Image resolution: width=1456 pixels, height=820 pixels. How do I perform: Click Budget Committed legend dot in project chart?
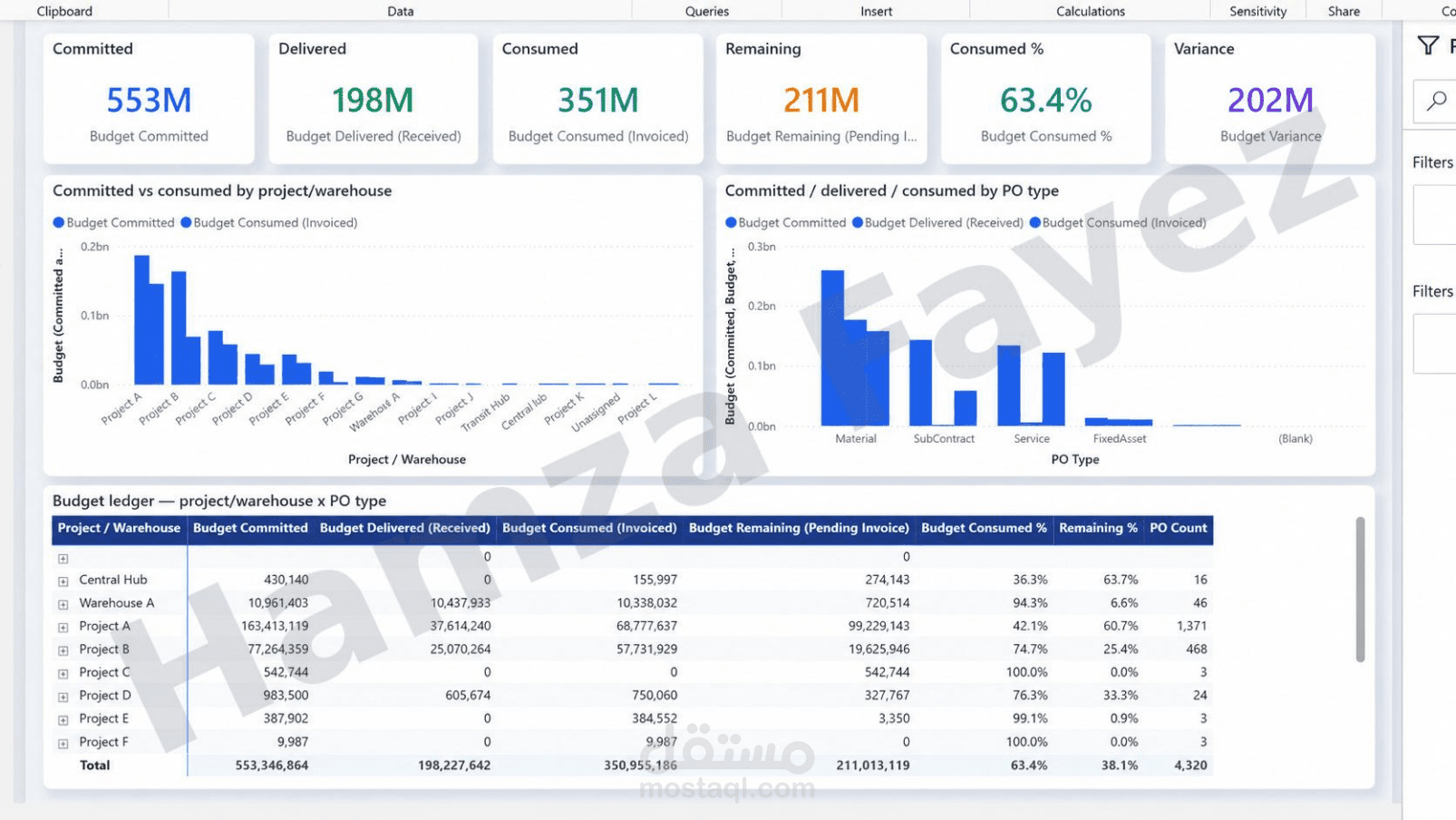pyautogui.click(x=59, y=222)
